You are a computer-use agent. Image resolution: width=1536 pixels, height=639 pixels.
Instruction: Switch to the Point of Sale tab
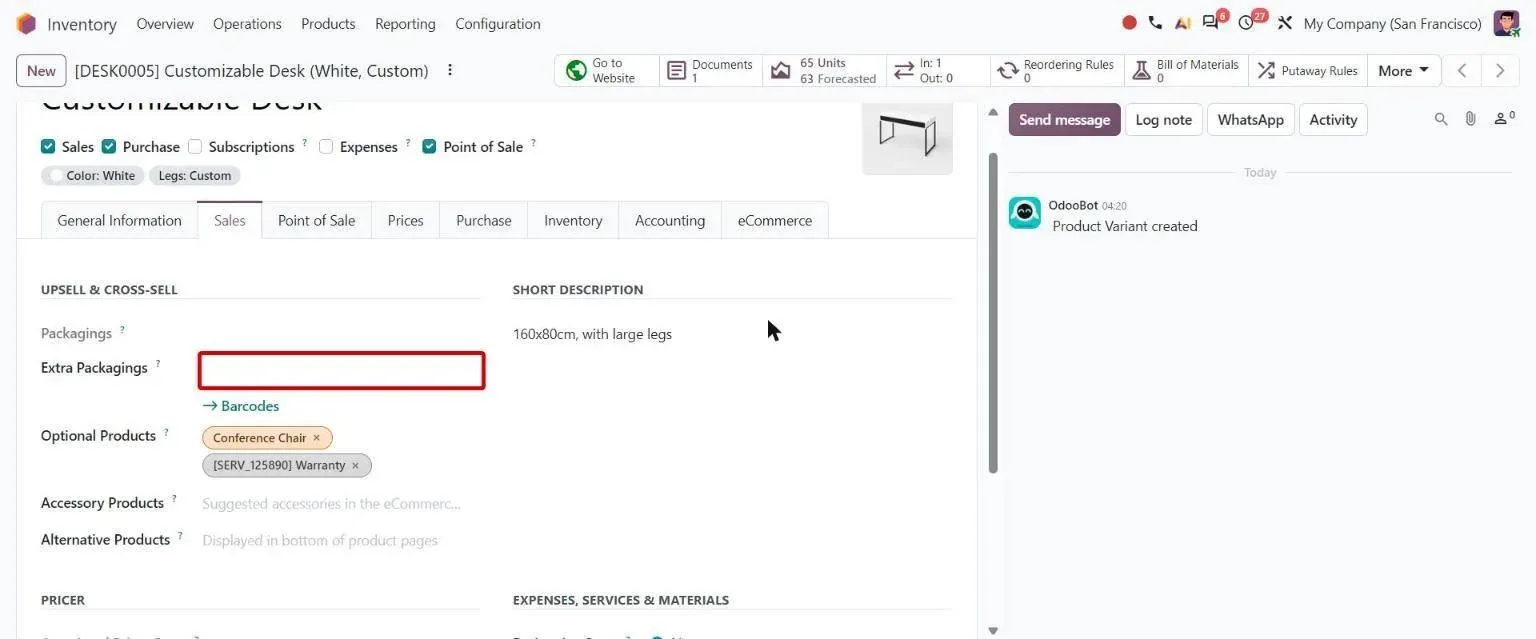[x=316, y=220]
